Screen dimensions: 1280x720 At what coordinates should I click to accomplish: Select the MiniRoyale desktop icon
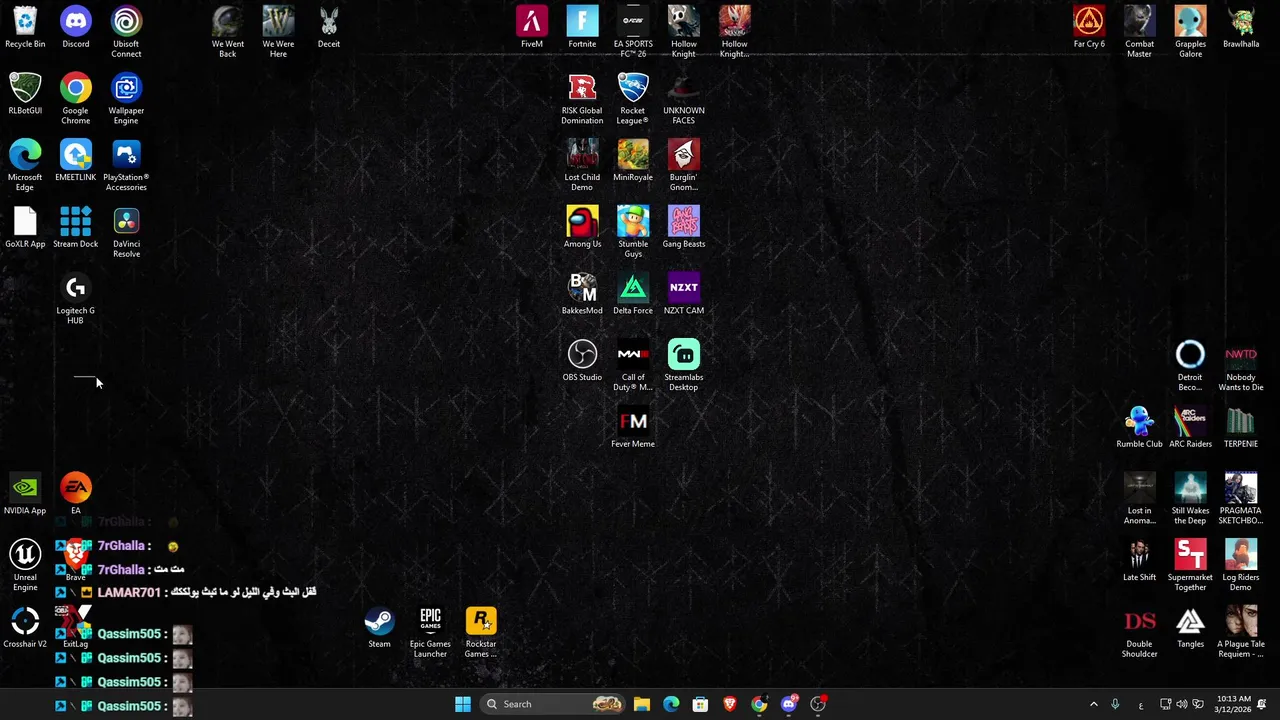click(x=633, y=161)
